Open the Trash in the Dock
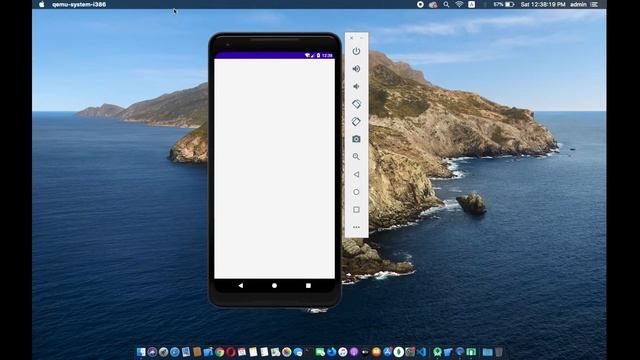The image size is (640, 360). click(498, 352)
